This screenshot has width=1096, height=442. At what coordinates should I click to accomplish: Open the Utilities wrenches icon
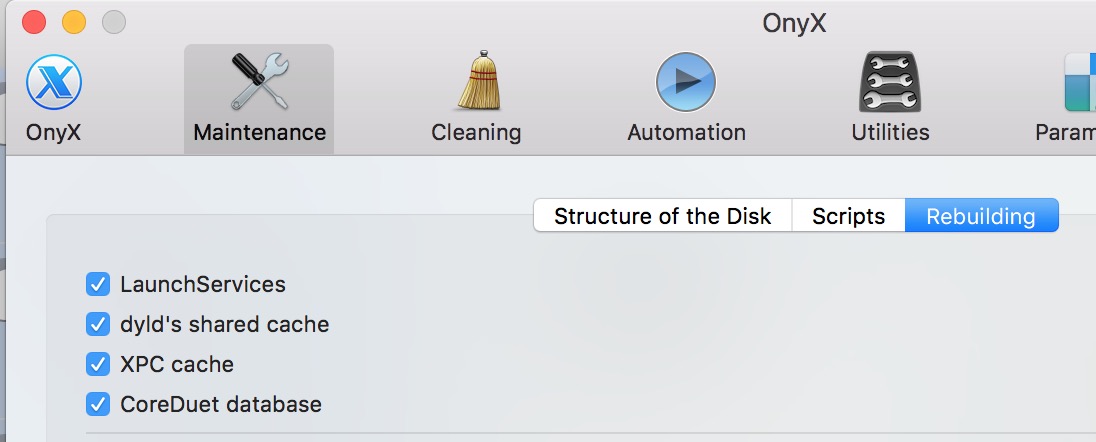(x=890, y=82)
